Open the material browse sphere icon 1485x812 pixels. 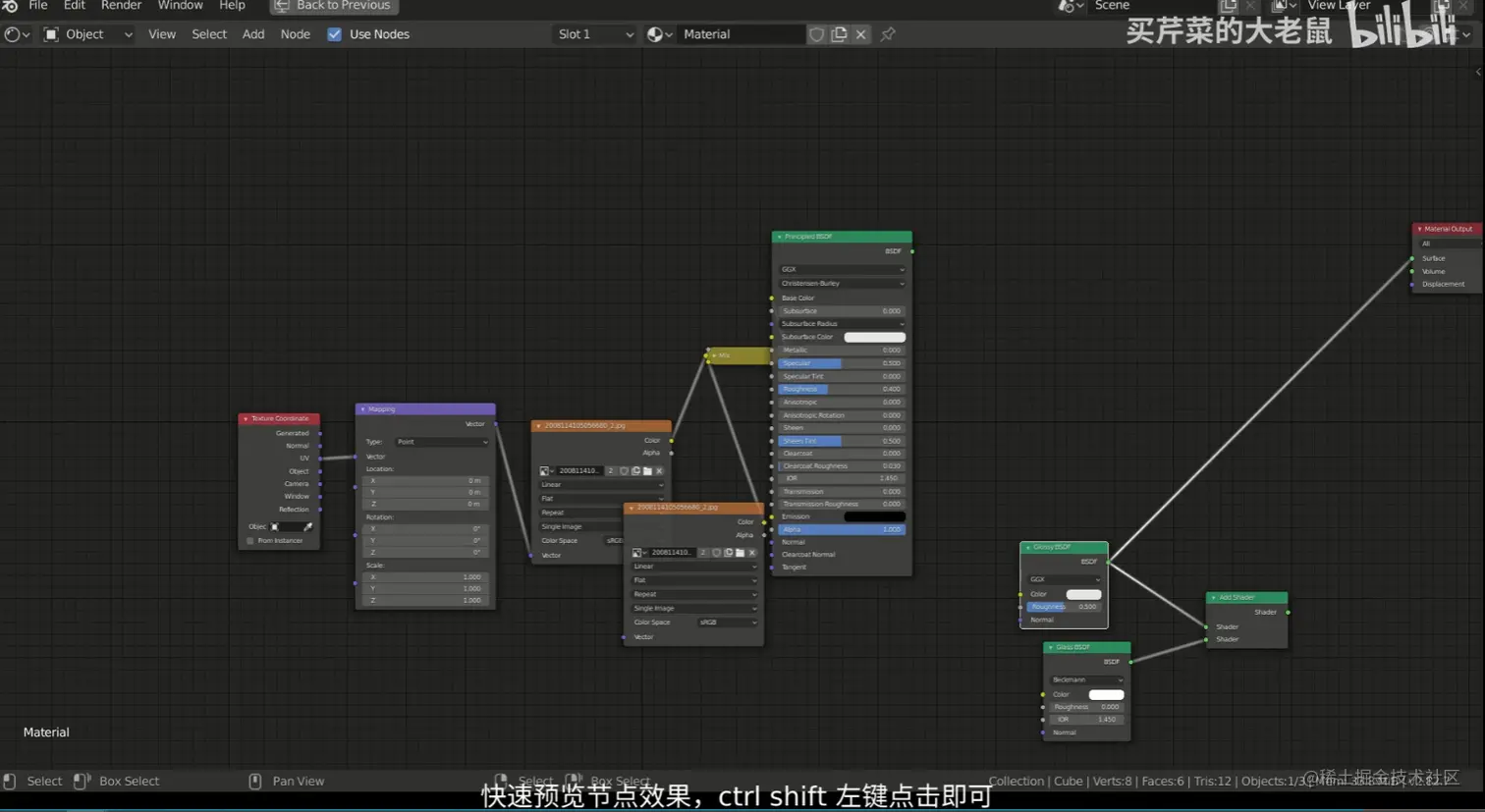(659, 34)
